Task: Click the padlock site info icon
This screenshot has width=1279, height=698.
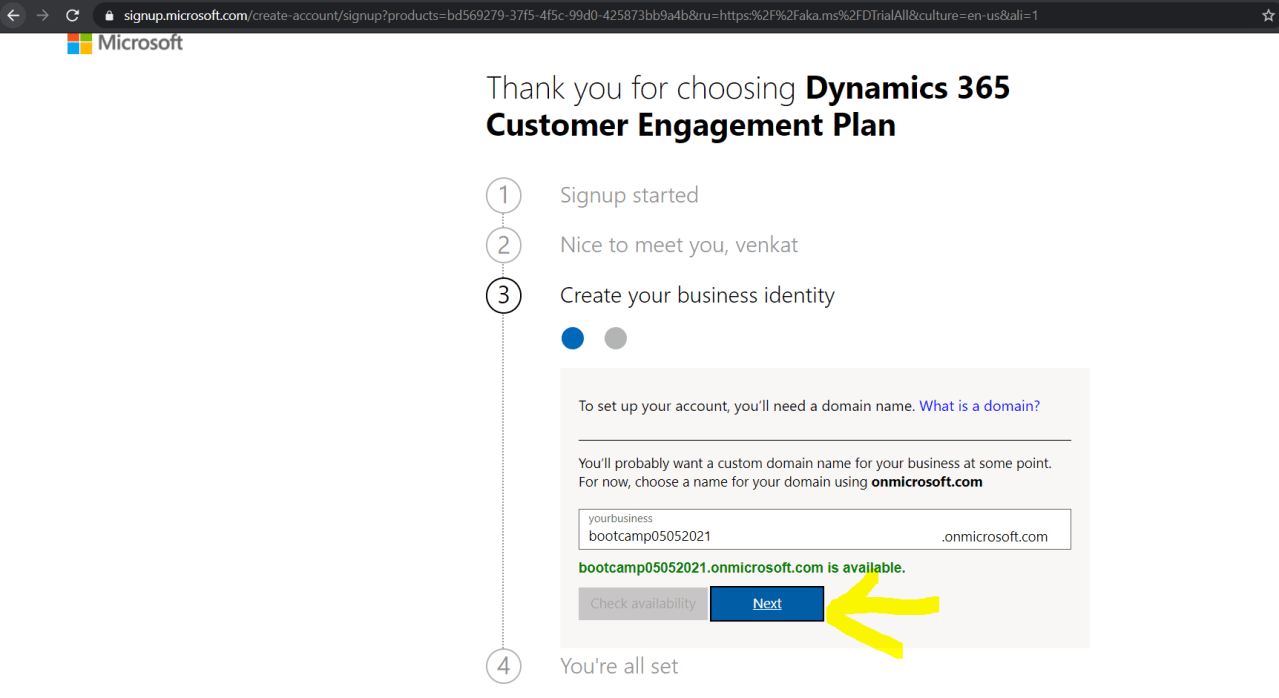Action: click(110, 16)
